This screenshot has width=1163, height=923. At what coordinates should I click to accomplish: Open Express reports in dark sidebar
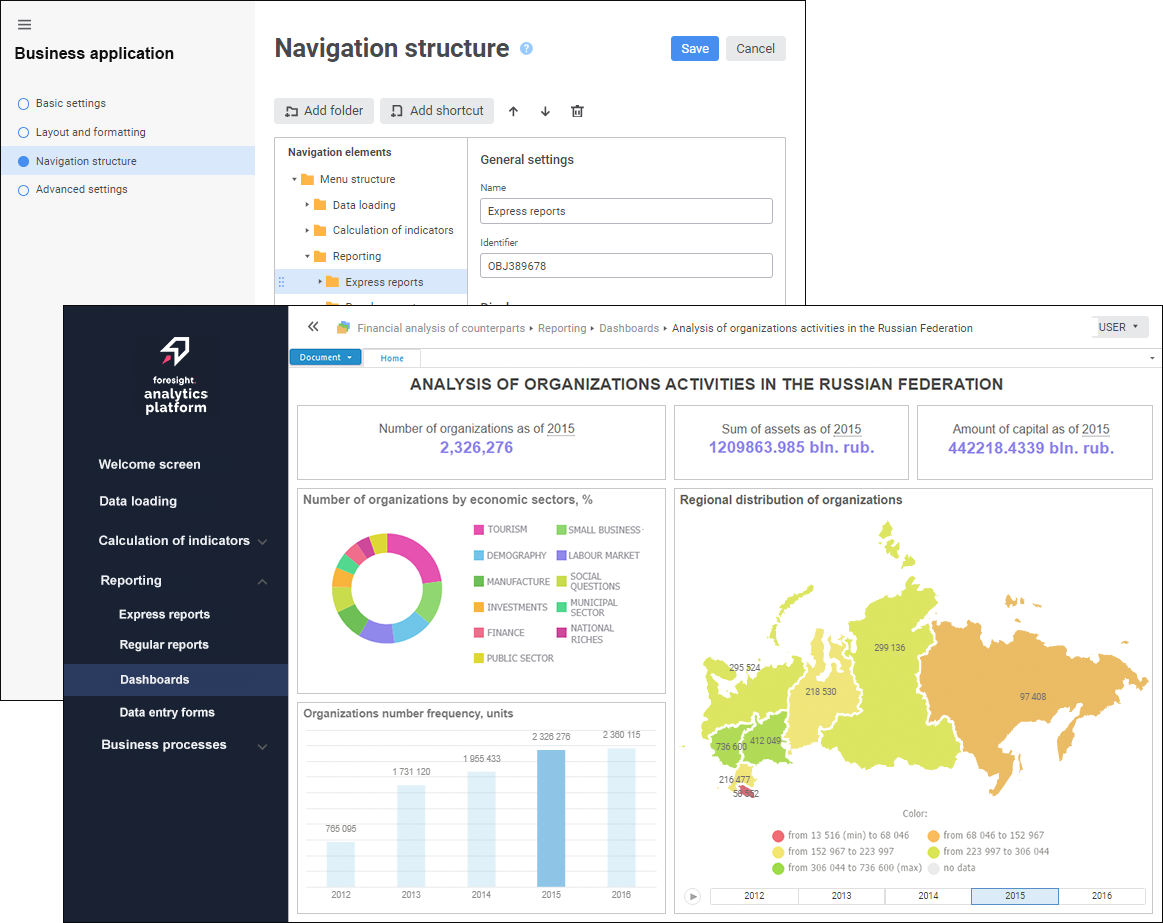164,614
